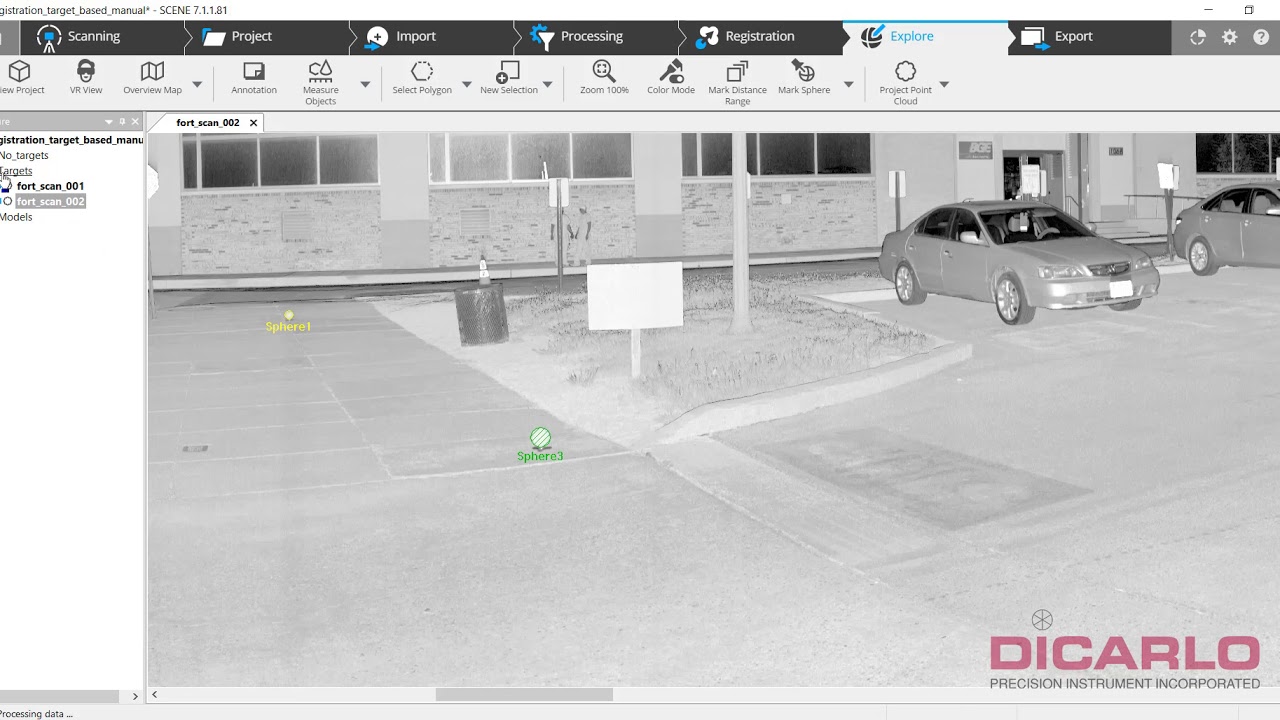The width and height of the screenshot is (1280, 720).
Task: Click the scan view scroll-left arrow
Action: [x=154, y=695]
